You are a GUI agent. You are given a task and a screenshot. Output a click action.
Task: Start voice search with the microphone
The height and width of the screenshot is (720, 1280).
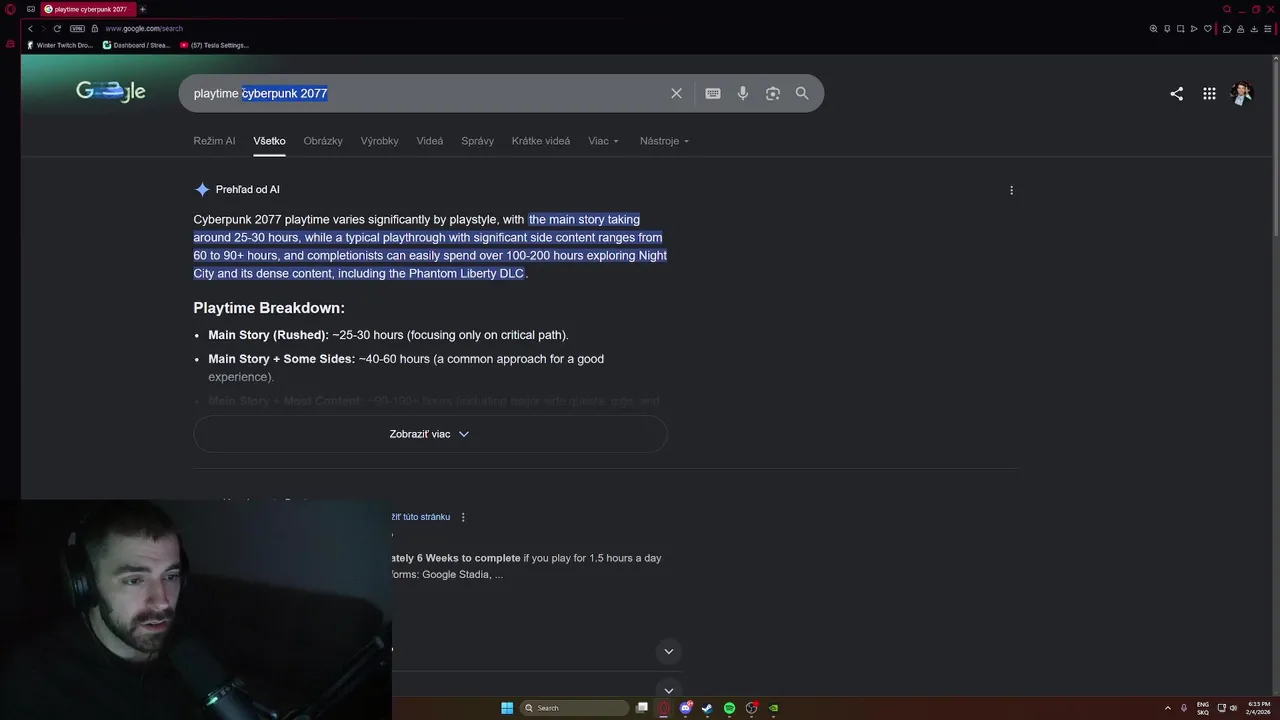pos(743,93)
